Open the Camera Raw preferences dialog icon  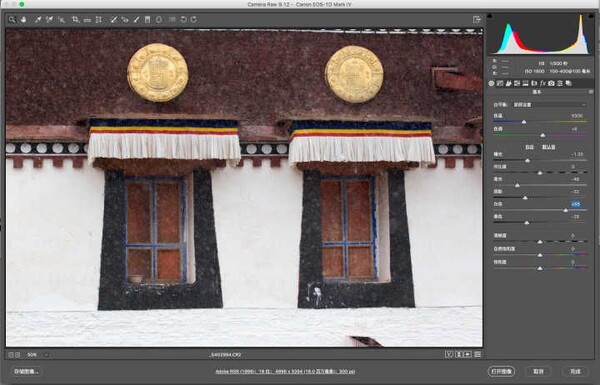172,20
